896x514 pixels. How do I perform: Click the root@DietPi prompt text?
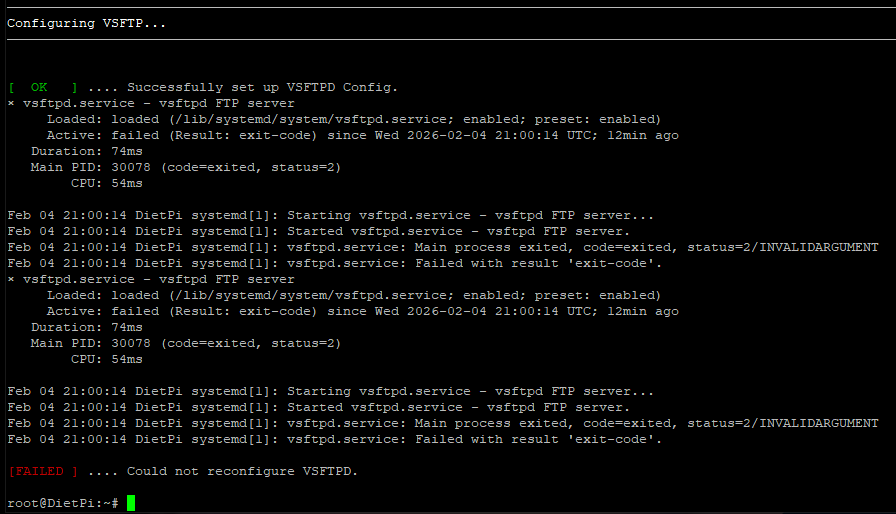(x=63, y=503)
